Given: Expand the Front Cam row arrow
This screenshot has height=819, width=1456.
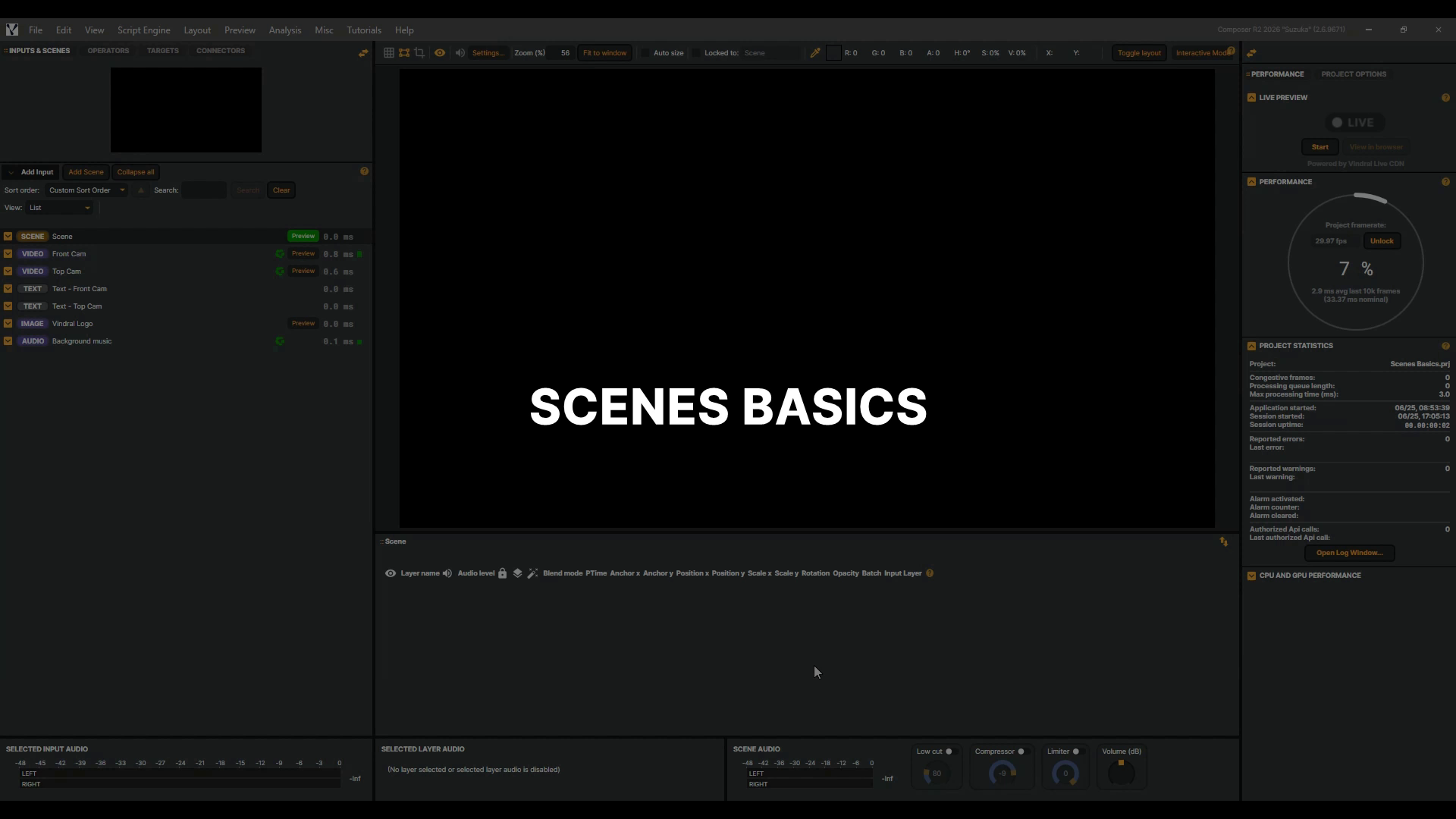Looking at the screenshot, I should click(8, 254).
